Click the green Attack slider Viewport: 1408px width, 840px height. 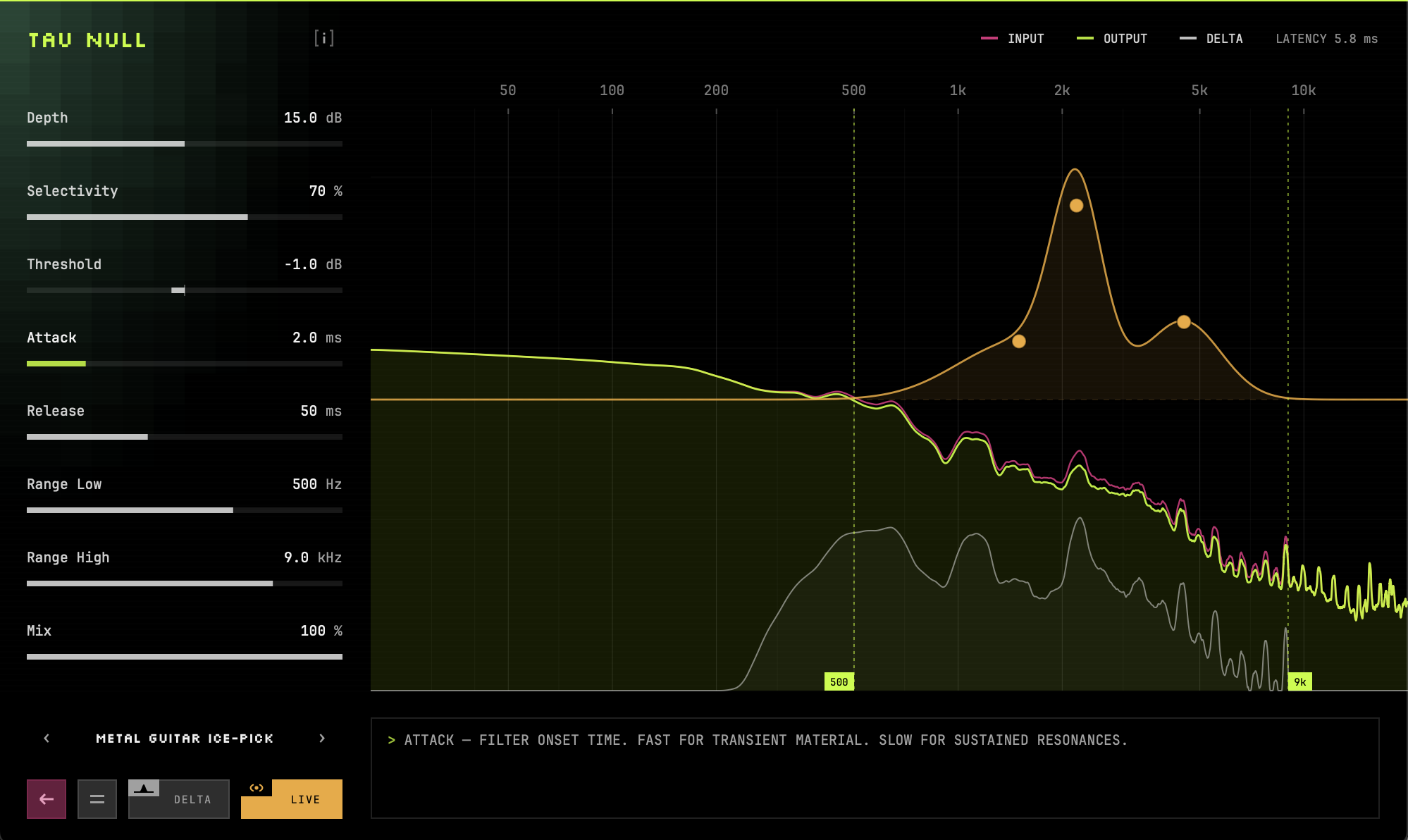pyautogui.click(x=185, y=364)
